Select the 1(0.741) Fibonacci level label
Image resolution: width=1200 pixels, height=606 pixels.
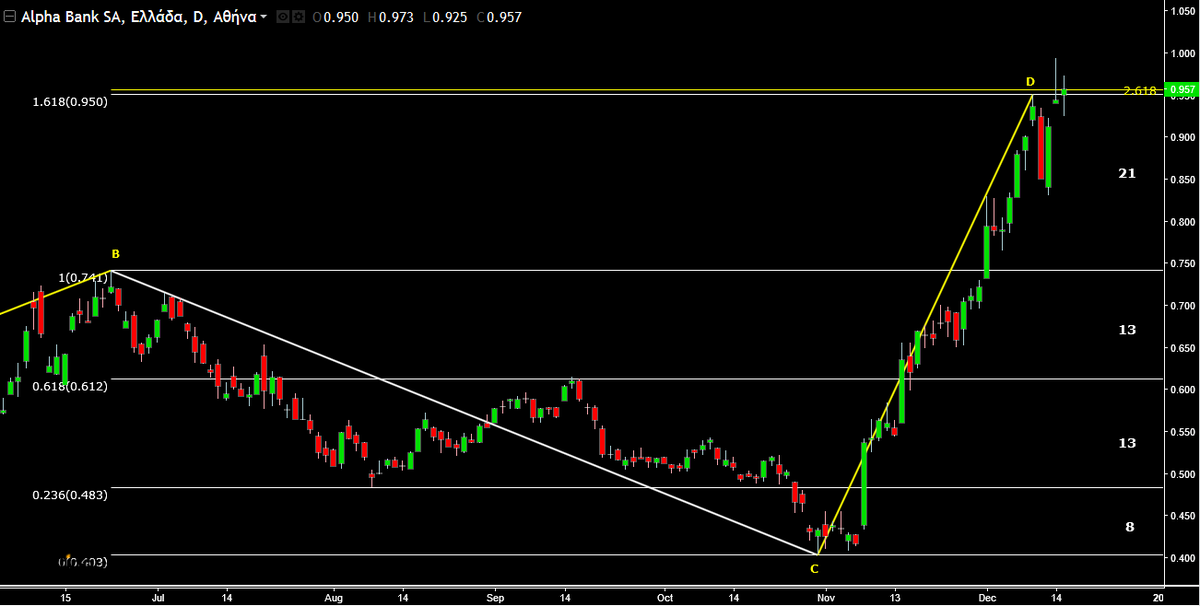coord(83,277)
